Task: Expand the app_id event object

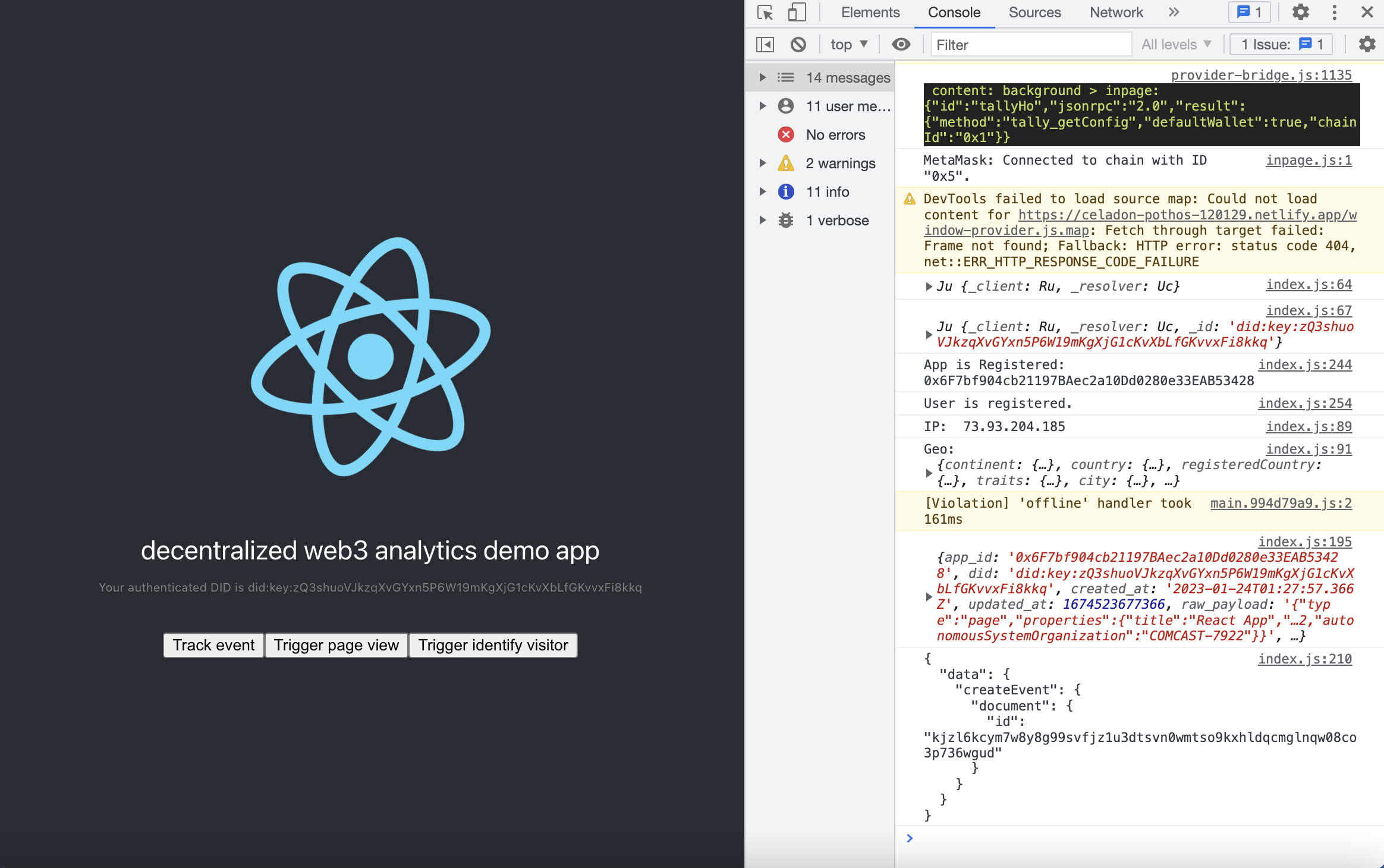Action: [x=929, y=597]
